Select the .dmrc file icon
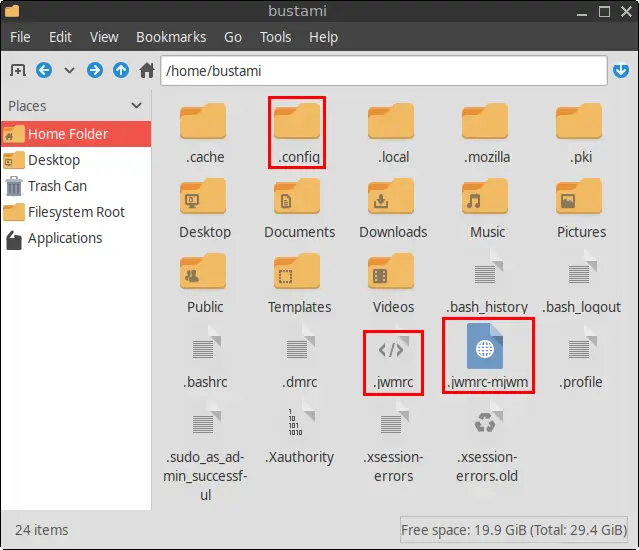639x550 pixels. coord(299,345)
